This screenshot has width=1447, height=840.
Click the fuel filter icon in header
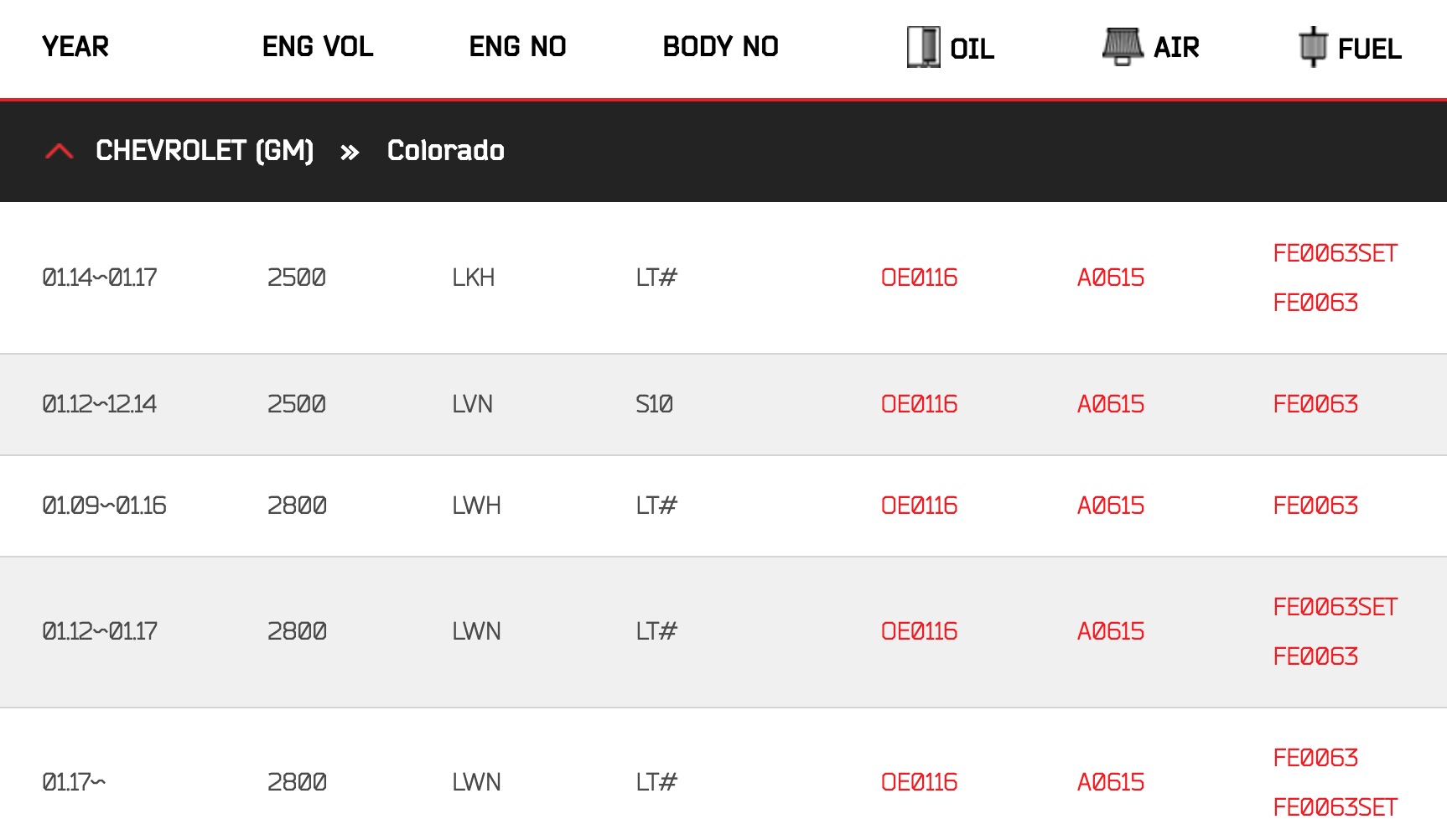tap(1313, 47)
